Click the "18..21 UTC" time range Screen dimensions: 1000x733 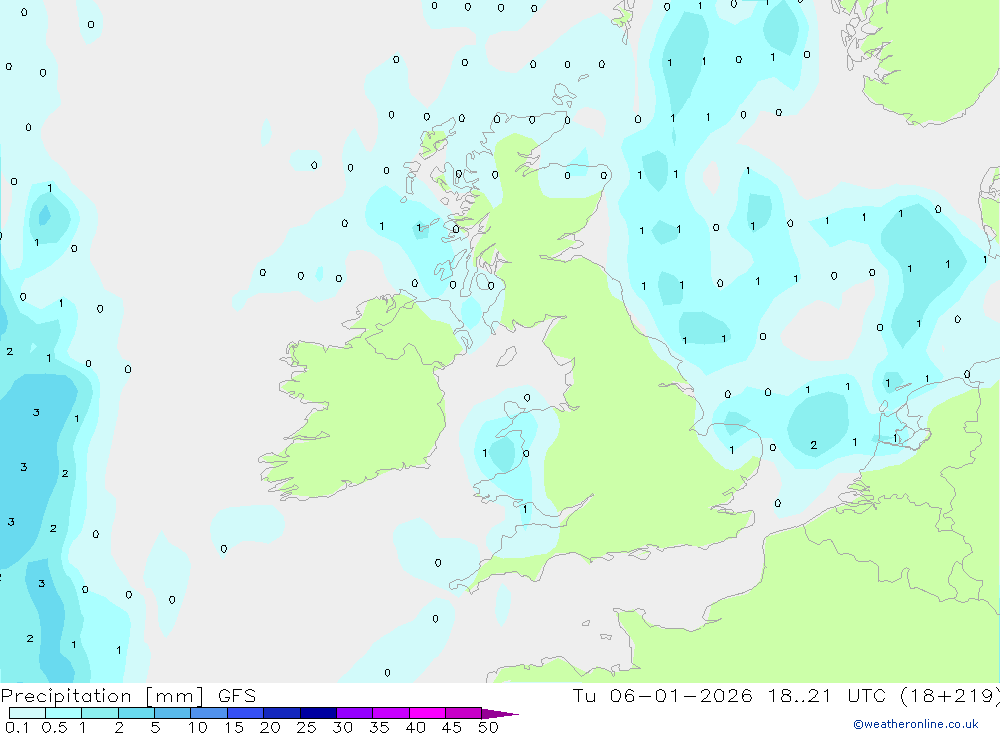827,696
